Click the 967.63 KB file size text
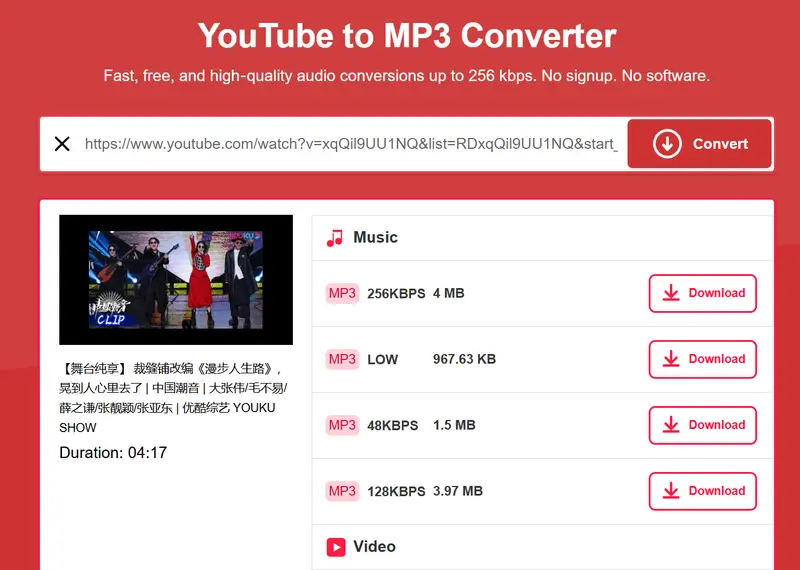 (464, 359)
